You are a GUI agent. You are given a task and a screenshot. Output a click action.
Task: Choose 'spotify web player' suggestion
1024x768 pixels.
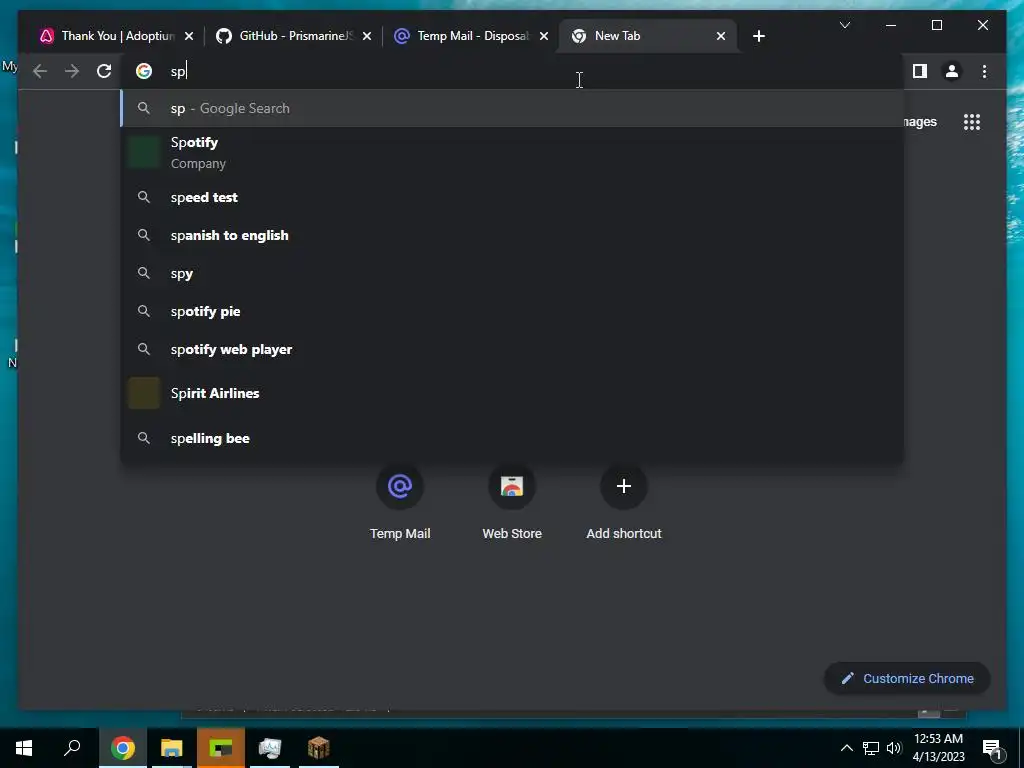[x=513, y=349]
